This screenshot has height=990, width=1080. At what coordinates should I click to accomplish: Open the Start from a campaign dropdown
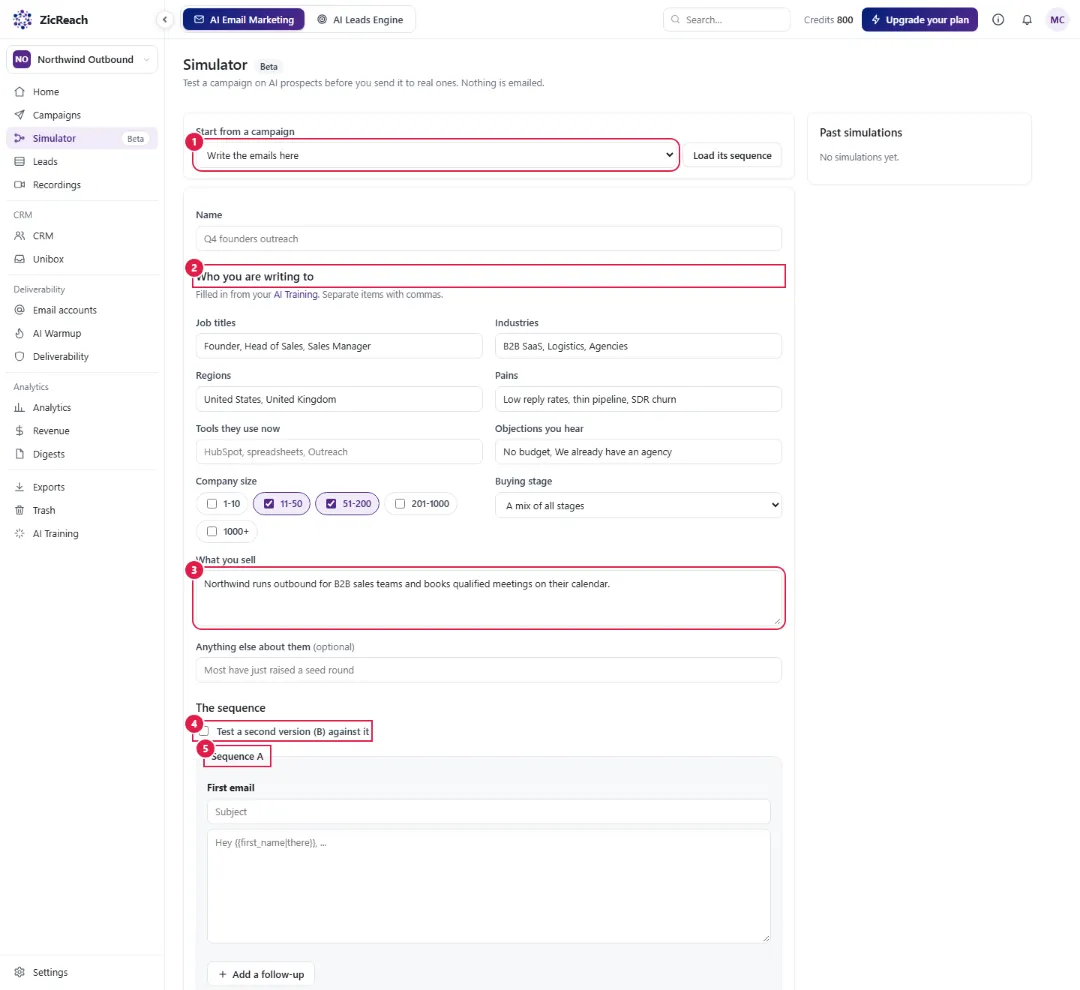[437, 155]
